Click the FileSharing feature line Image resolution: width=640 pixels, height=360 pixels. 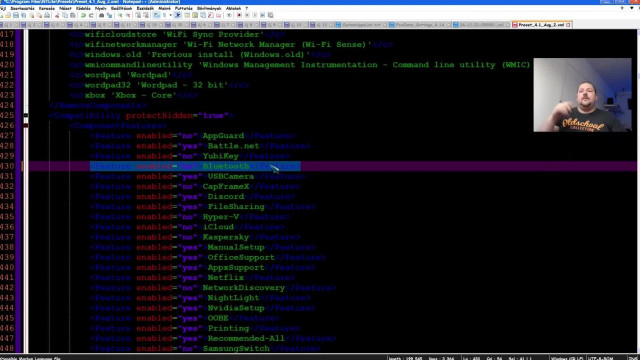[203, 207]
